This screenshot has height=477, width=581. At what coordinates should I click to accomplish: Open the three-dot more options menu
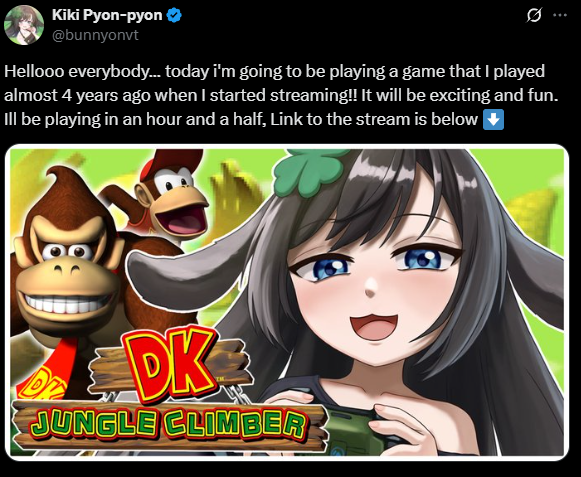pyautogui.click(x=560, y=15)
